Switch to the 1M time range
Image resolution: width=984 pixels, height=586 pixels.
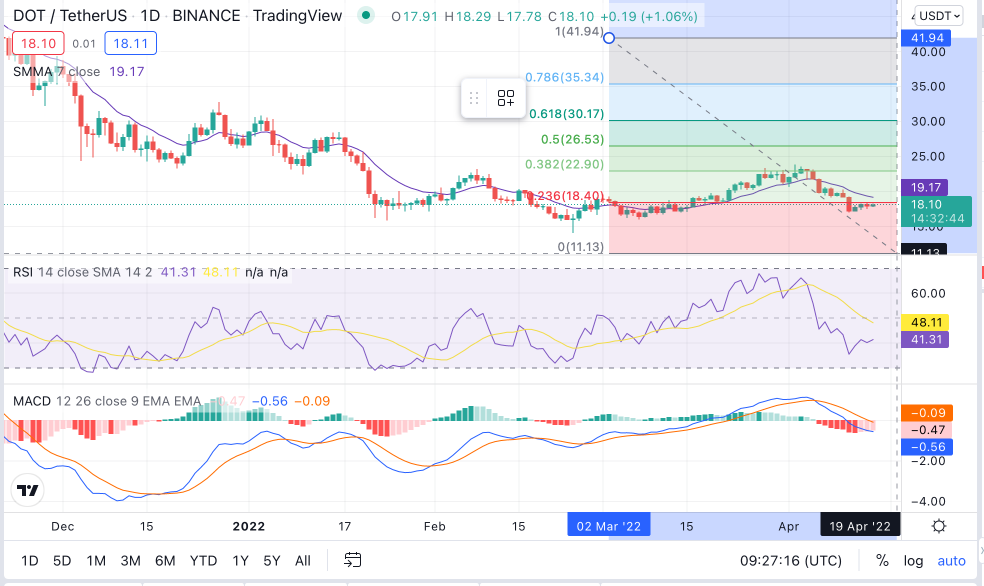coord(96,560)
